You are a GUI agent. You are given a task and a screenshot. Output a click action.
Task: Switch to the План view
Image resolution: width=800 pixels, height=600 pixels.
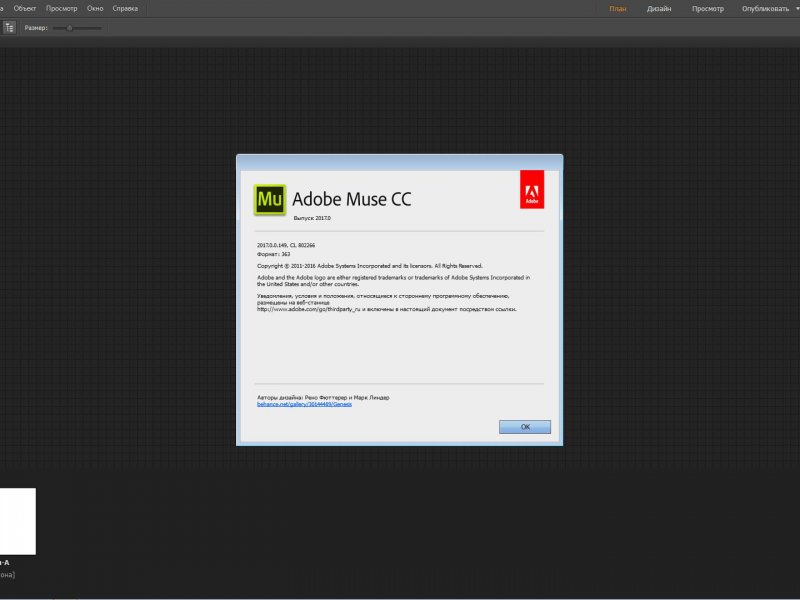pos(617,9)
